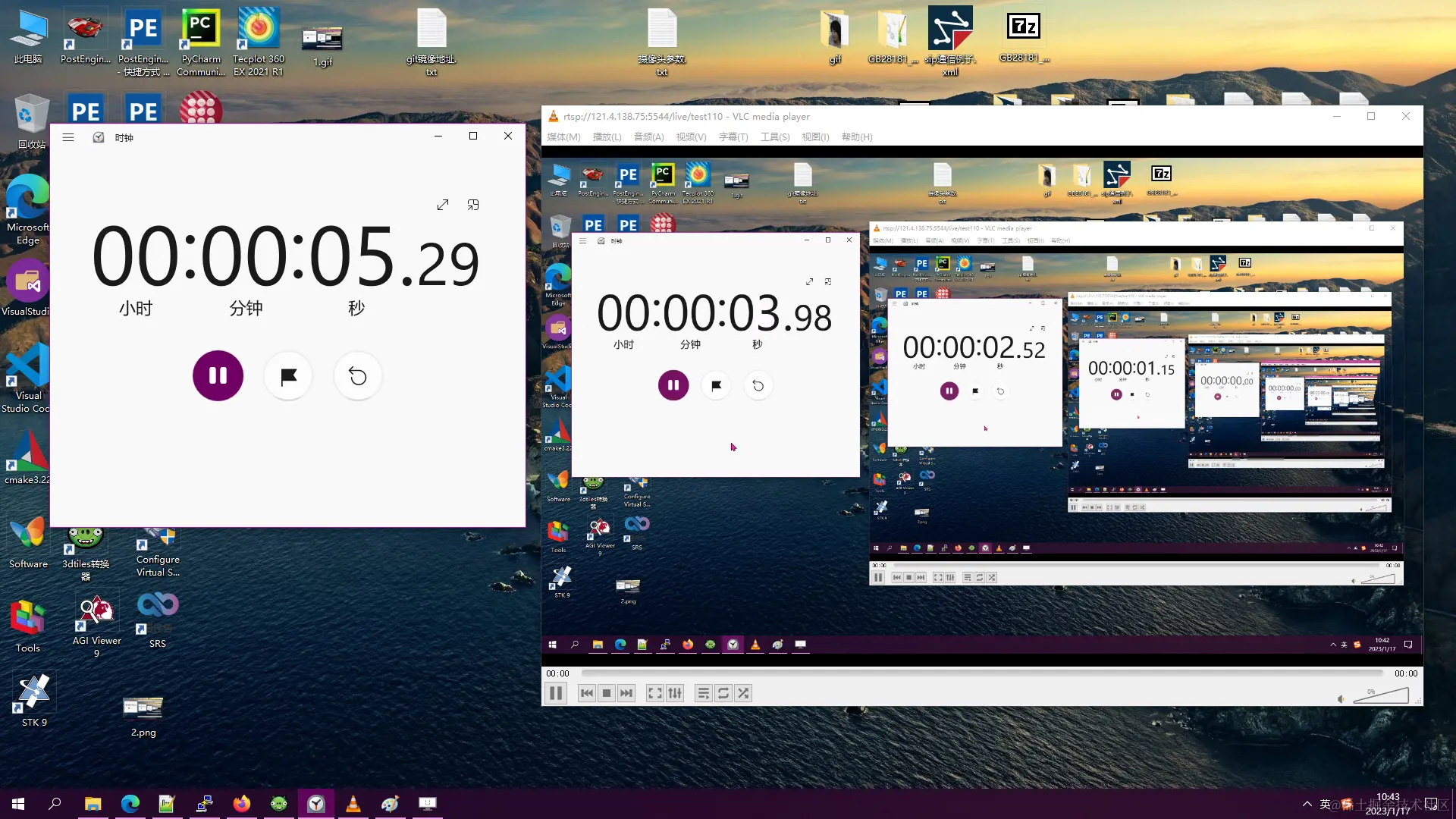Expand stopwatch to full view

(443, 205)
